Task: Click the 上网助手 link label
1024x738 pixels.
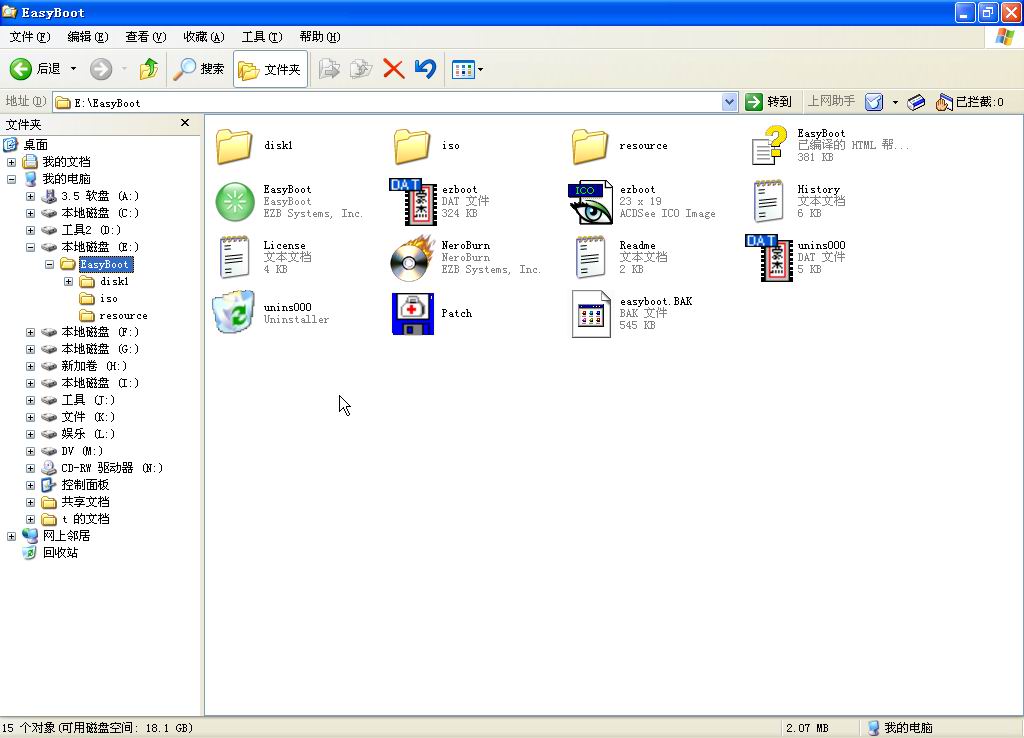Action: pos(831,101)
